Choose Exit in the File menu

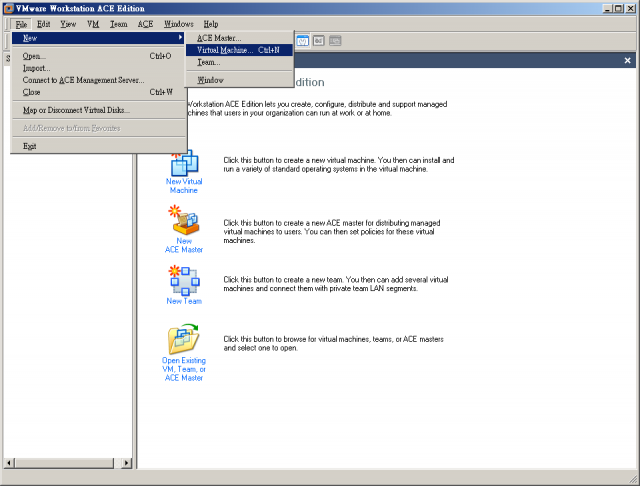[x=98, y=146]
